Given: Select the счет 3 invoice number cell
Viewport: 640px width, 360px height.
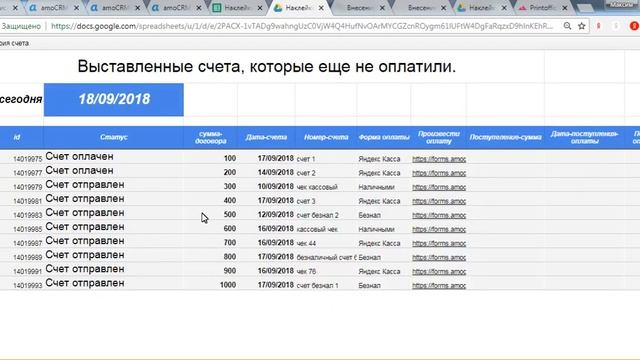Looking at the screenshot, I should coord(306,201).
